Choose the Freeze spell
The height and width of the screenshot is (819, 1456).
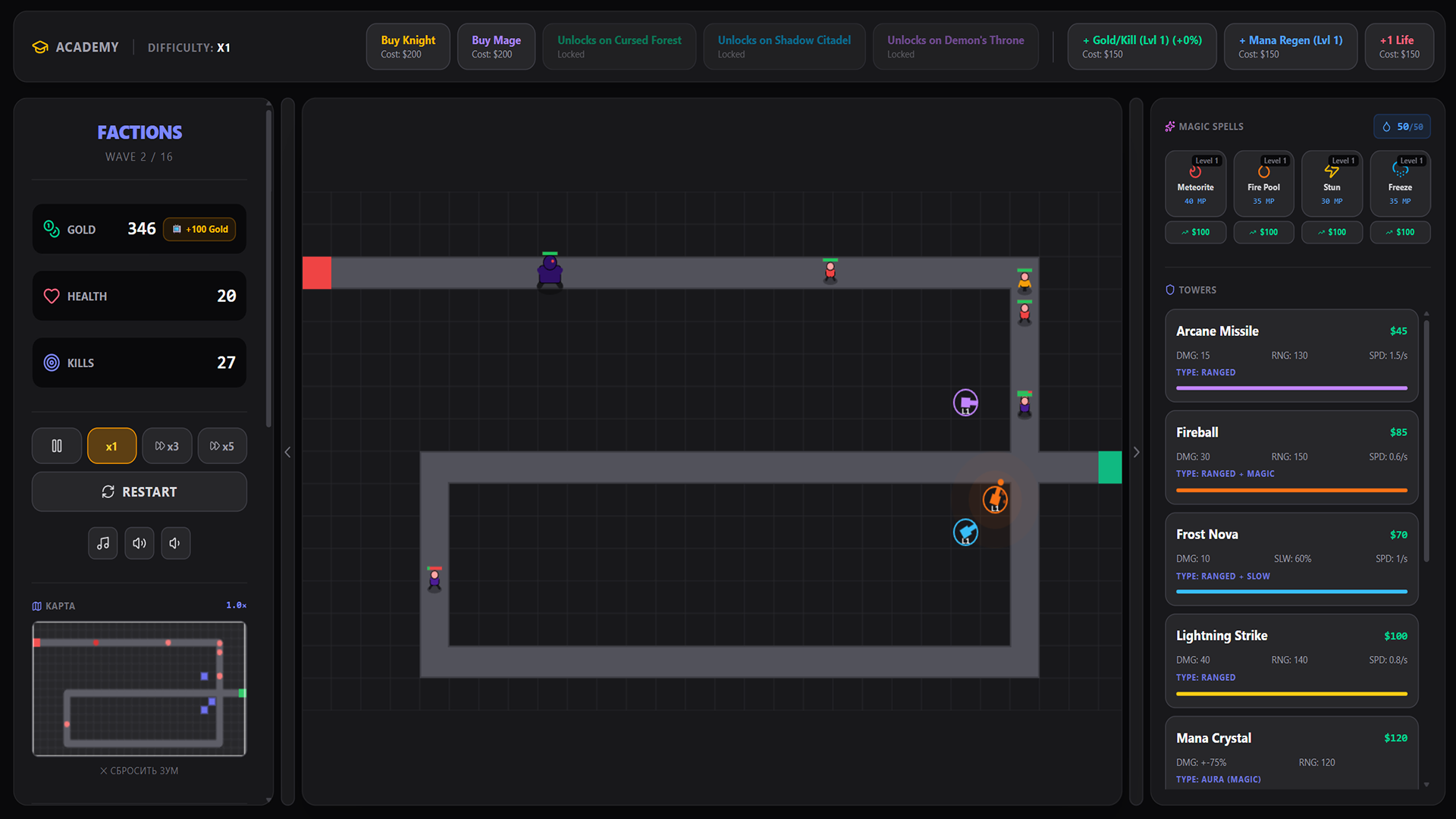[1400, 183]
